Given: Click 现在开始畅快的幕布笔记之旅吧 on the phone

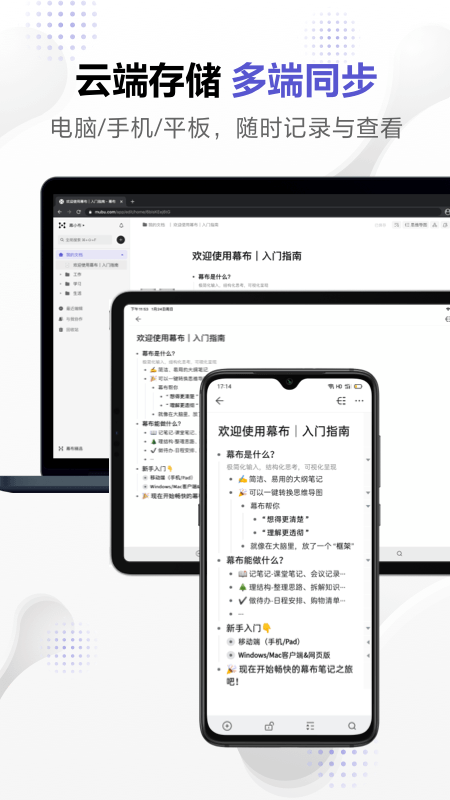Looking at the screenshot, I should point(289,675).
